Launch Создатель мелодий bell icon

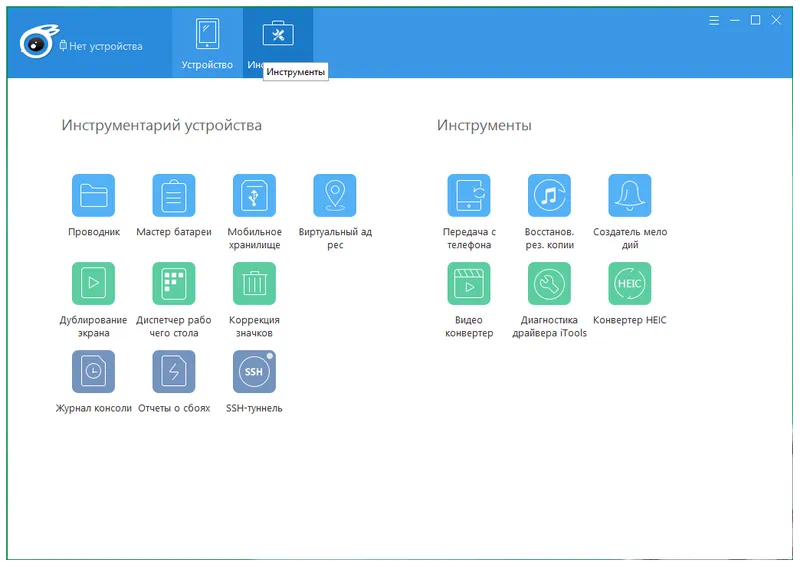point(630,195)
